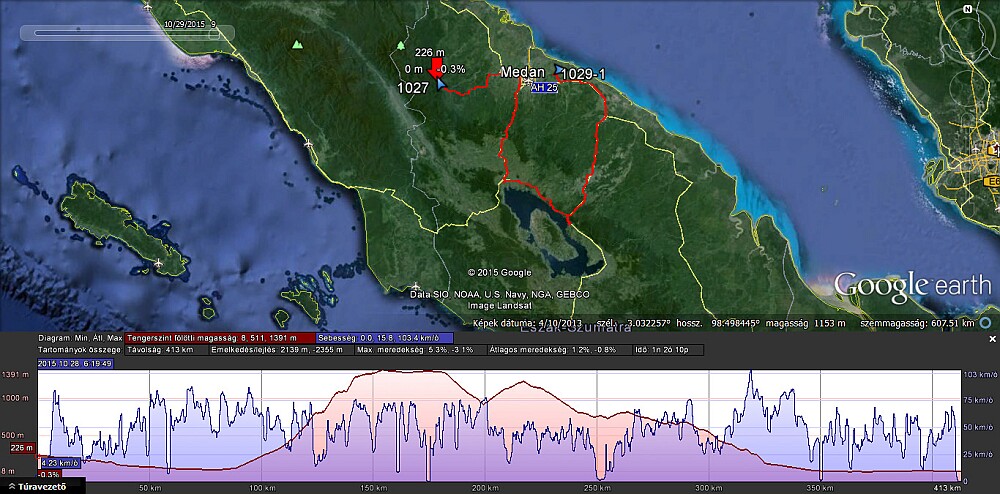The height and width of the screenshot is (494, 1000).
Task: Click the red elevation arrow marker
Action: pos(435,68)
